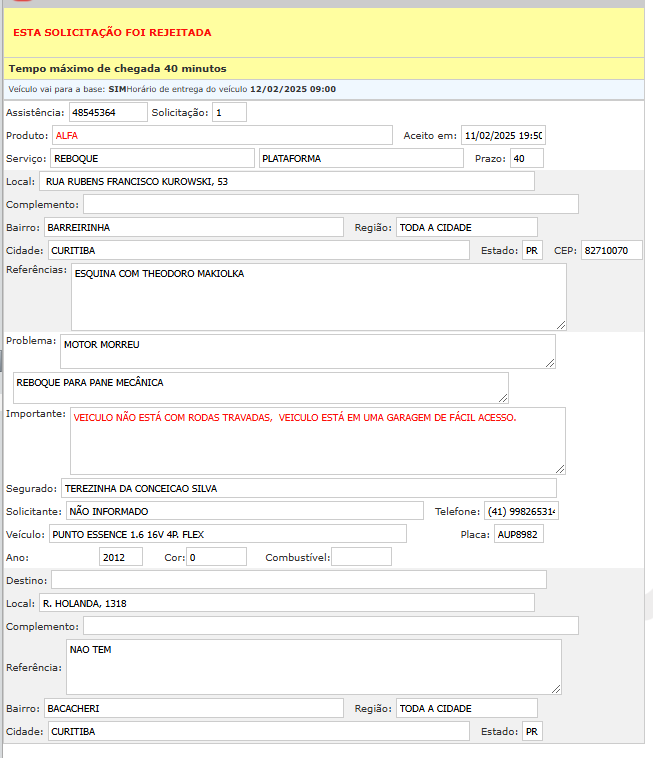
Task: Click the Telefone number field
Action: click(521, 511)
